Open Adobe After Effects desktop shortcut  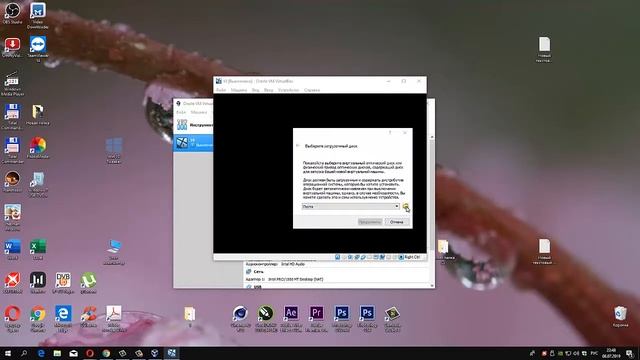tap(291, 319)
